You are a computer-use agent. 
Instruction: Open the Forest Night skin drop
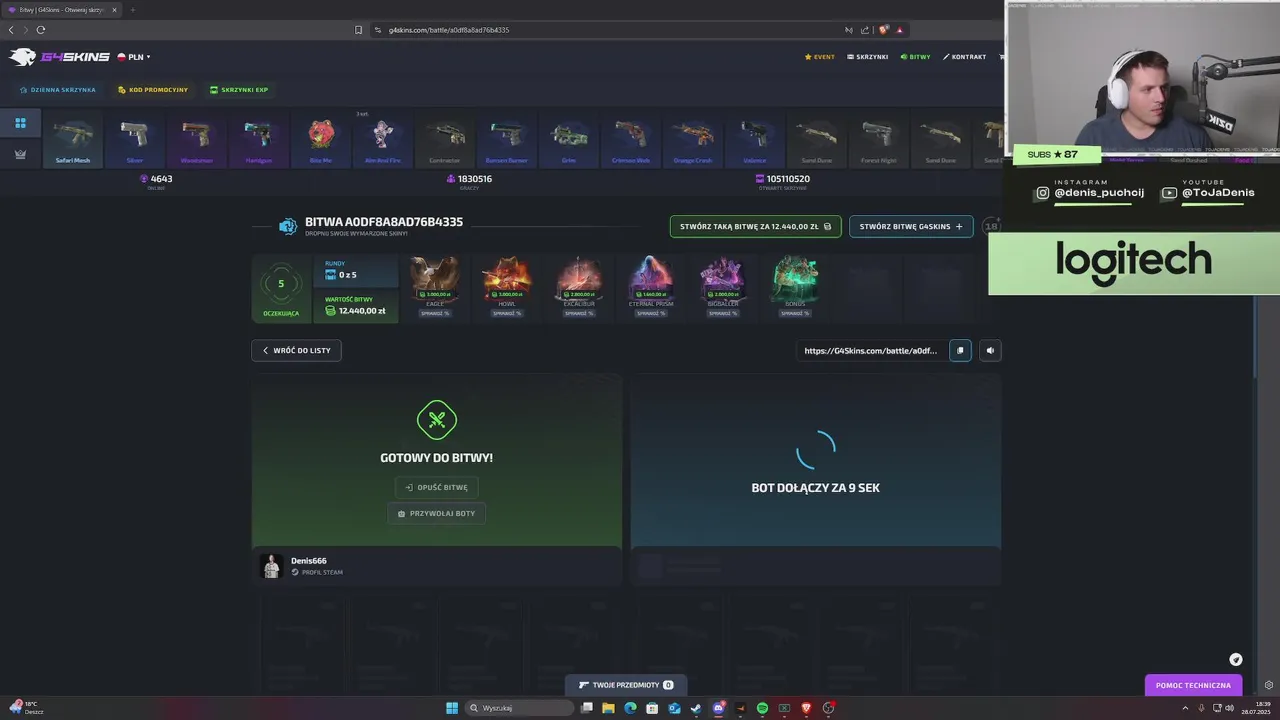point(879,140)
